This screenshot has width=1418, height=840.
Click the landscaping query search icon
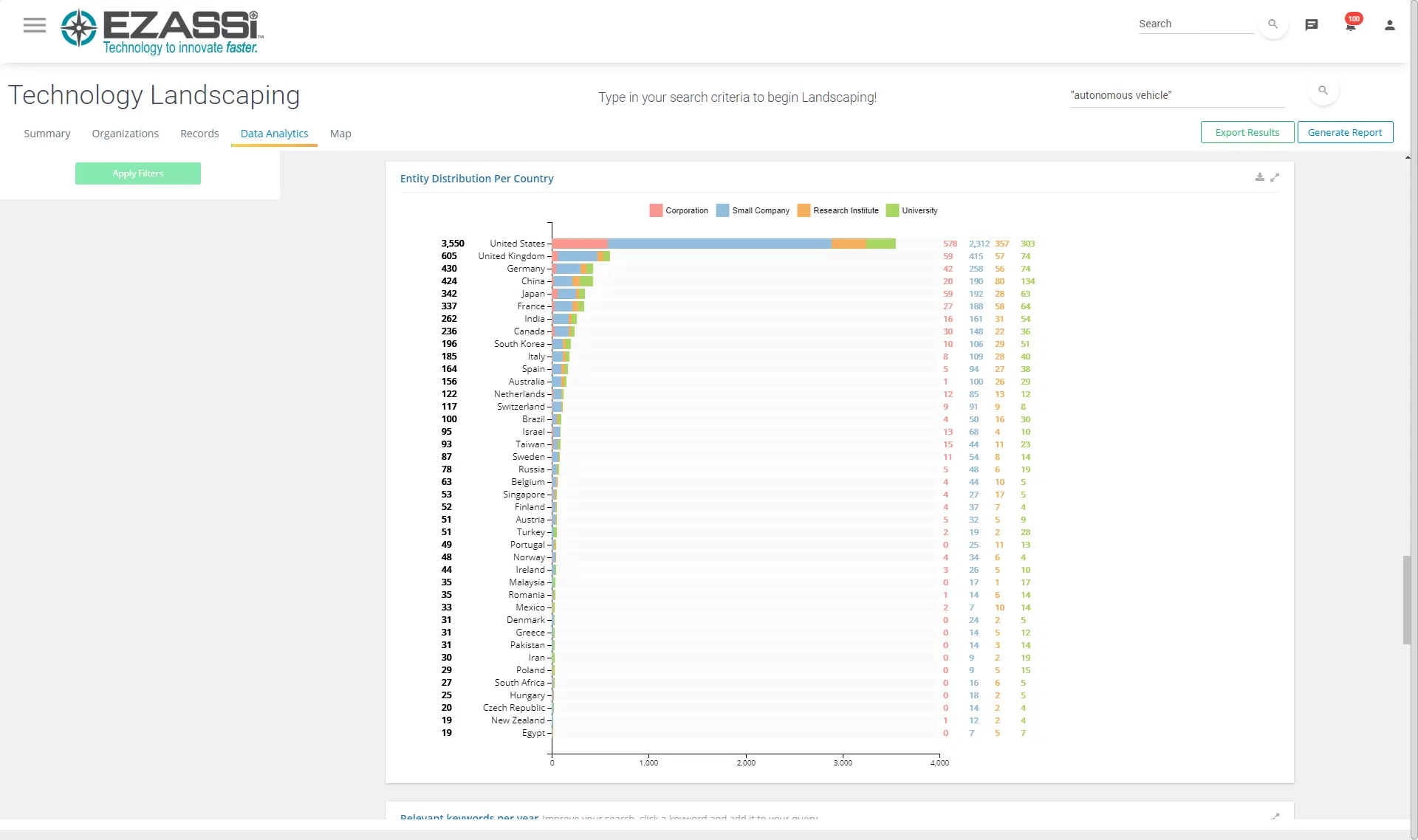click(x=1323, y=90)
